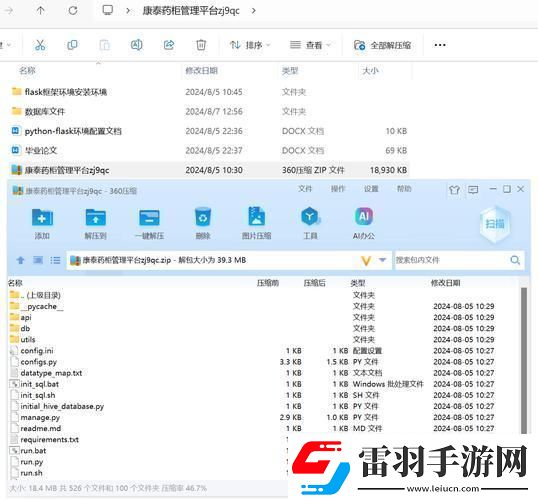The width and height of the screenshot is (538, 500).
Task: Sort archive list by 压缩后 column
Action: [315, 283]
